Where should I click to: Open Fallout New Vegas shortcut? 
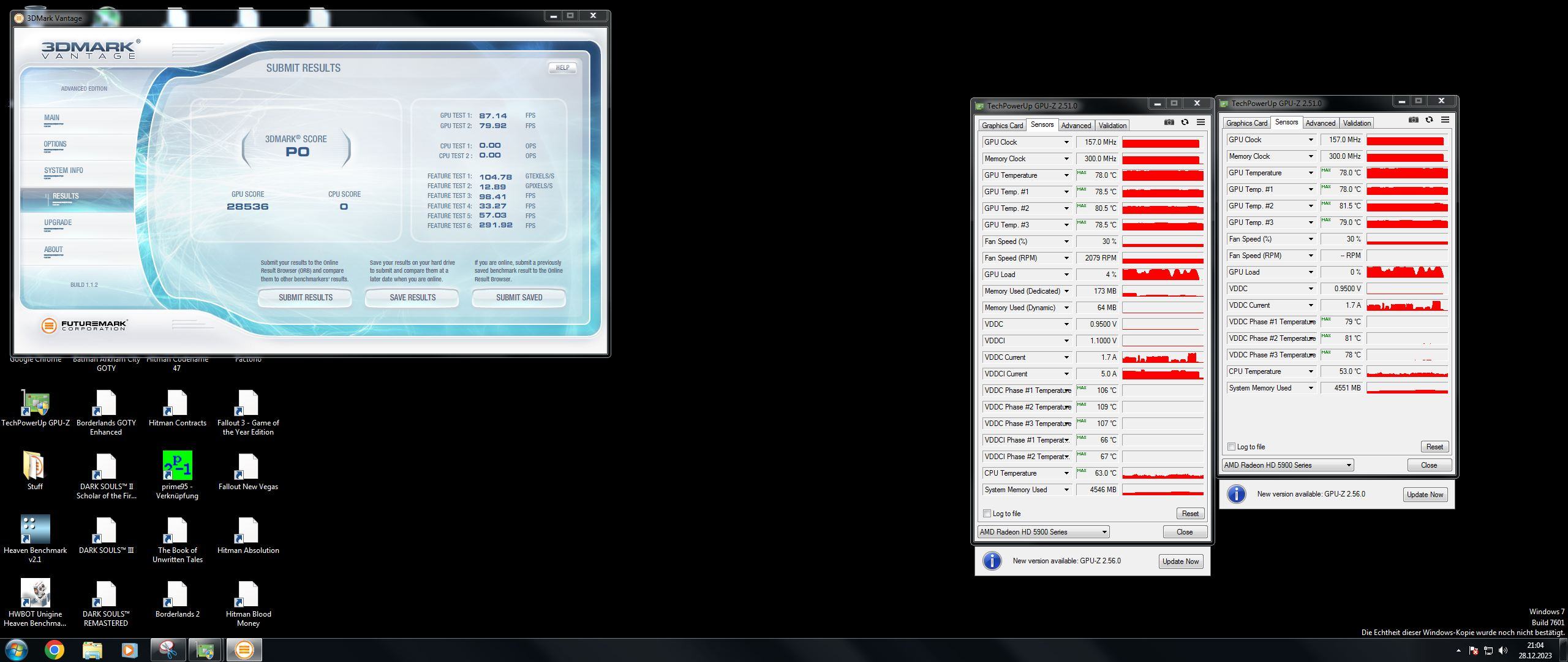click(248, 471)
